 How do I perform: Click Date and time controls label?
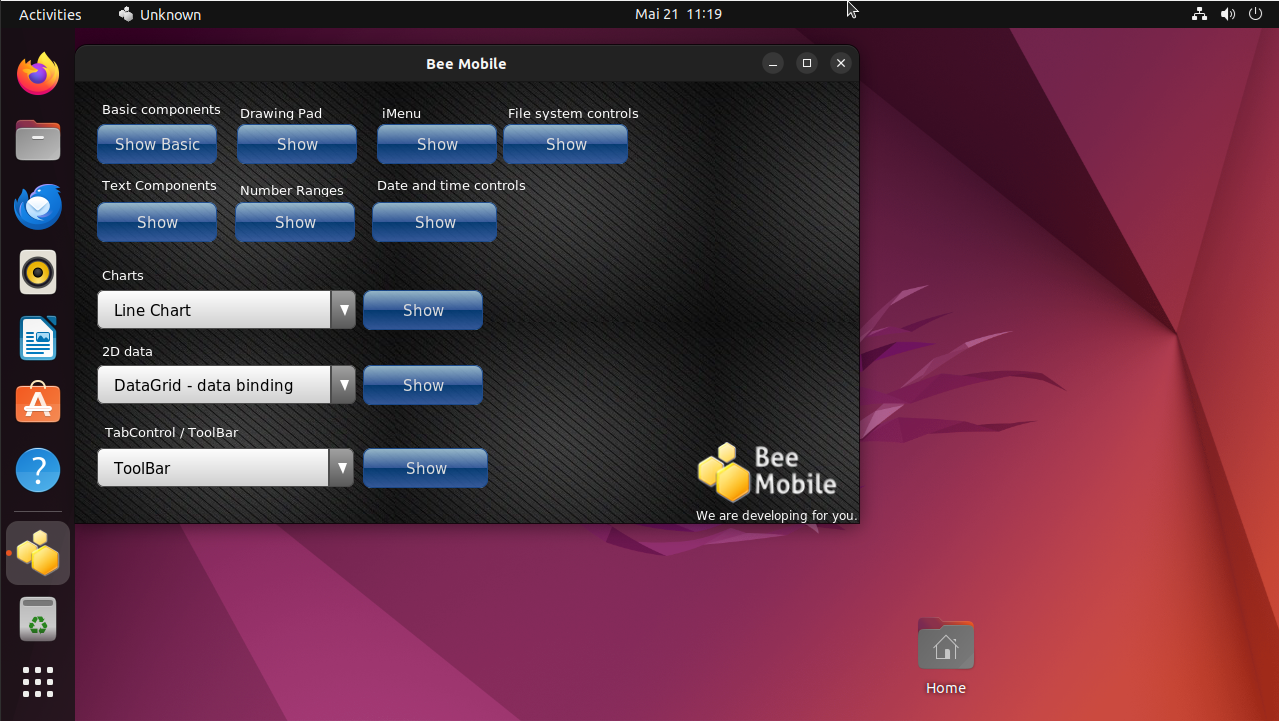tap(451, 186)
